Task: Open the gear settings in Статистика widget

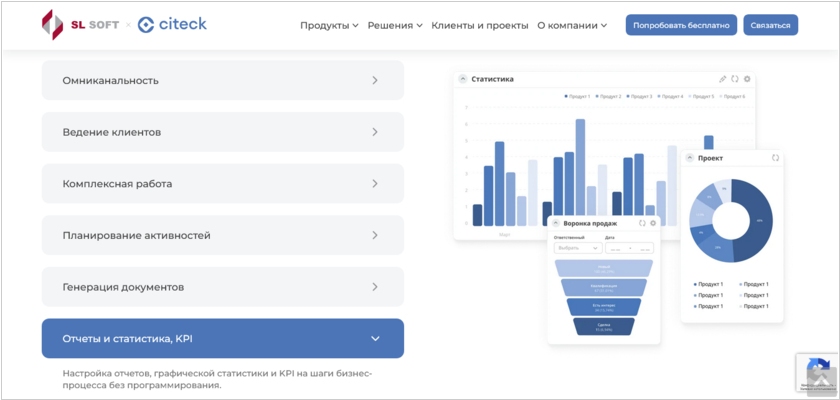Action: coord(747,79)
